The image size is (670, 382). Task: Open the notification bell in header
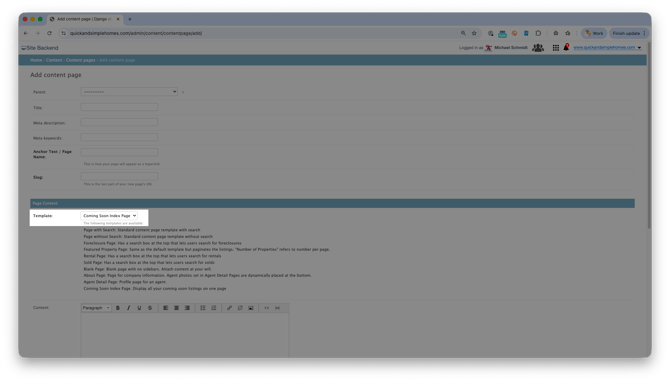click(566, 47)
